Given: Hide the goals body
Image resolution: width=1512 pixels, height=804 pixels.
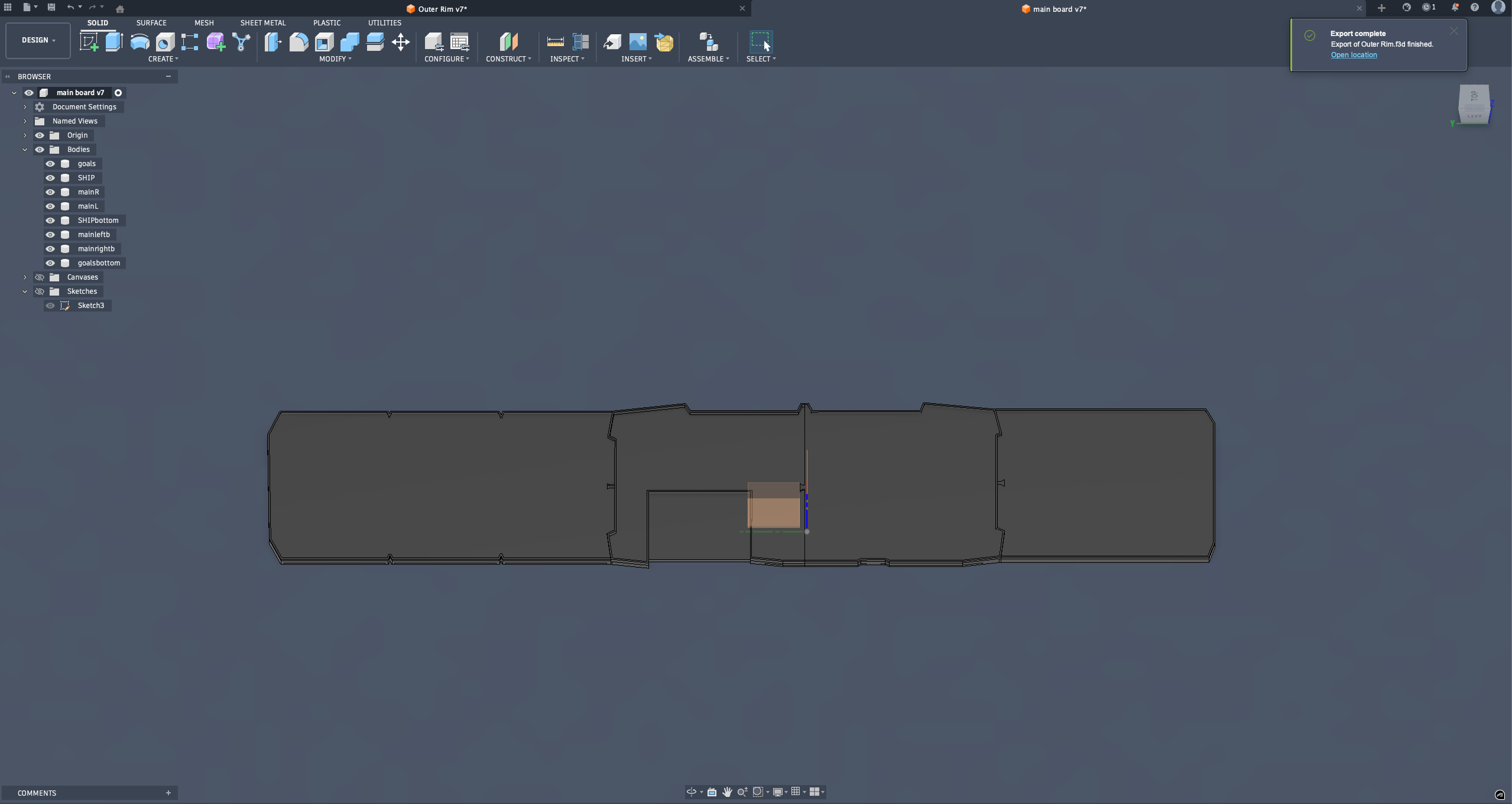Looking at the screenshot, I should [50, 164].
